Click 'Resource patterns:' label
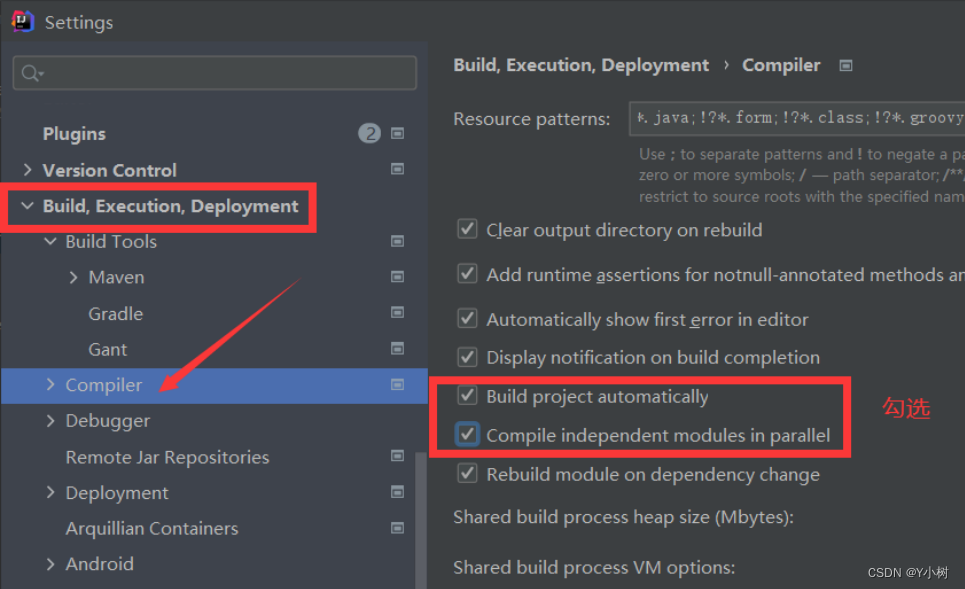The width and height of the screenshot is (965, 589). tap(532, 119)
